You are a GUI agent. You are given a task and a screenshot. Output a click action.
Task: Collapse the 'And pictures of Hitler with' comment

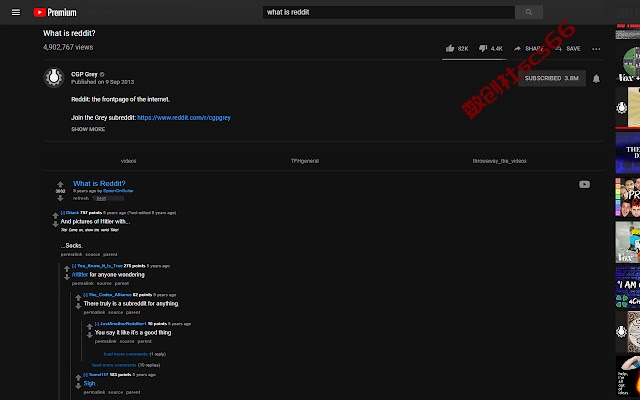coord(62,213)
